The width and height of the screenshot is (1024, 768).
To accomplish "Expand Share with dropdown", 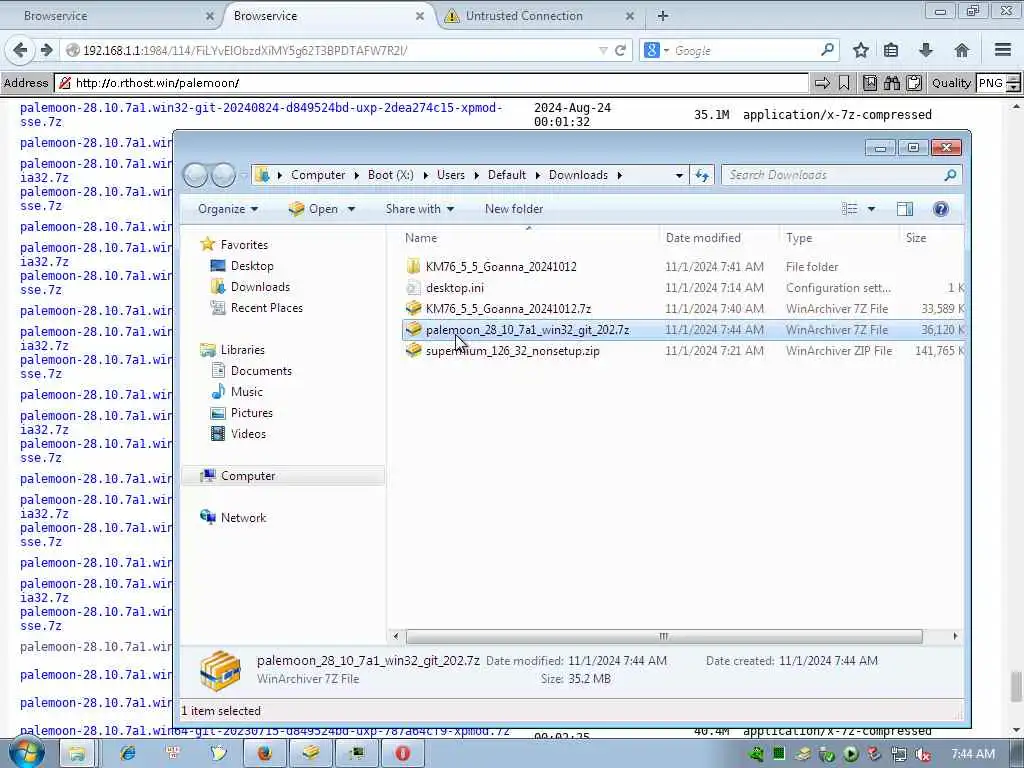I will (419, 209).
